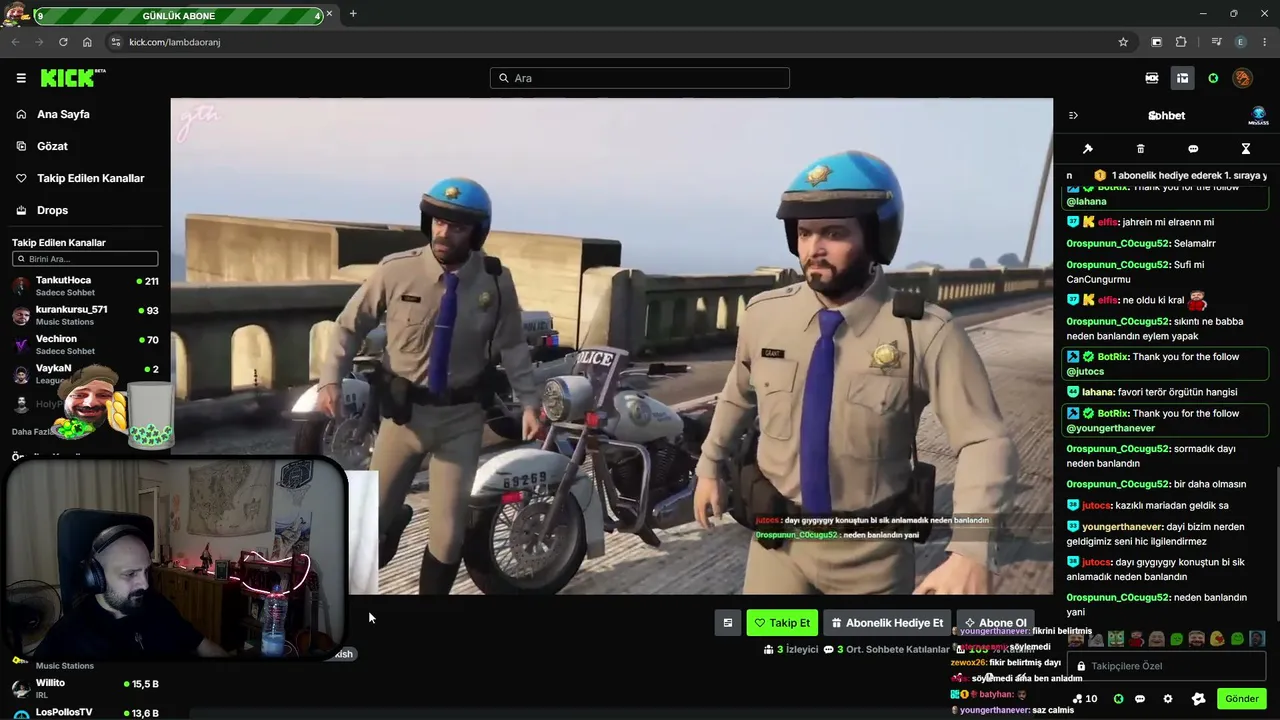Click the first emote in quick emote row
This screenshot has width=1280, height=720.
[1076, 639]
